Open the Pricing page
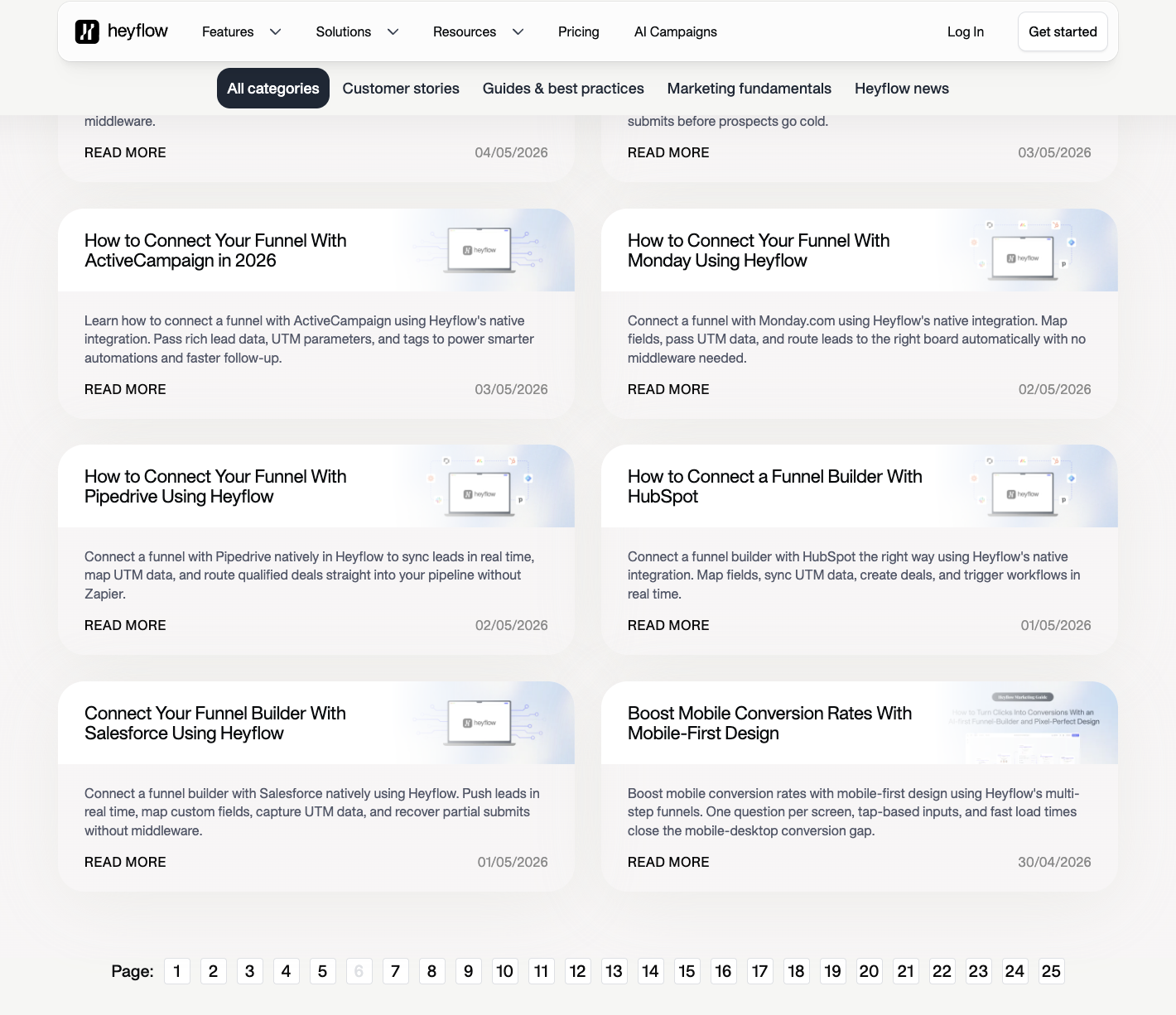Screen dimensions: 1176x1015 point(578,31)
